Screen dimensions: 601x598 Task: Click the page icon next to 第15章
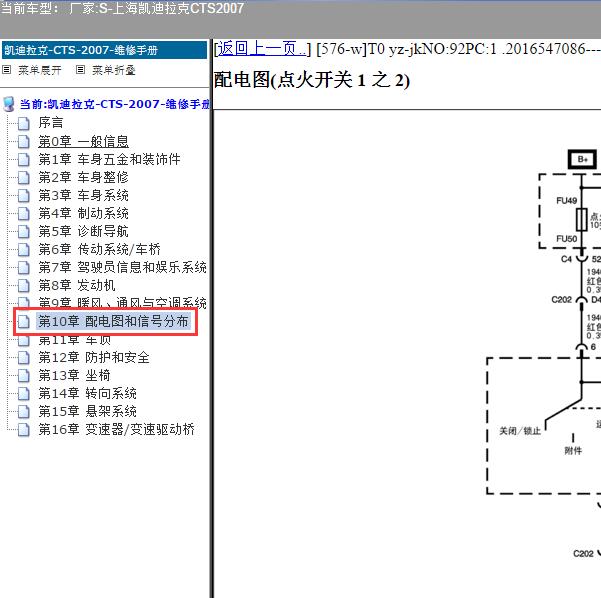pyautogui.click(x=24, y=412)
